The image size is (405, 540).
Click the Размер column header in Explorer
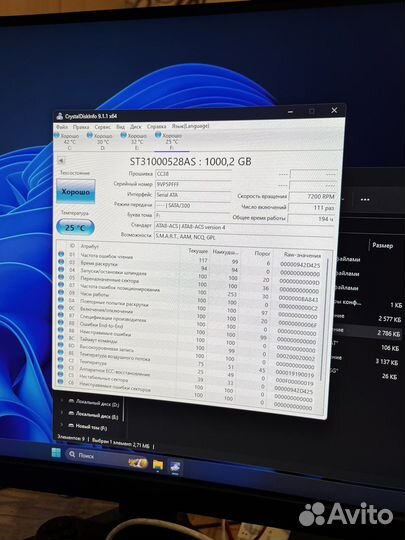[x=382, y=246]
